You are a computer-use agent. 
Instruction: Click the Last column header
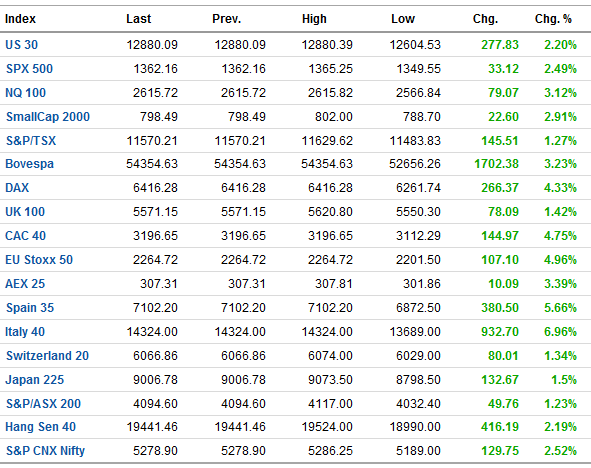click(x=138, y=19)
